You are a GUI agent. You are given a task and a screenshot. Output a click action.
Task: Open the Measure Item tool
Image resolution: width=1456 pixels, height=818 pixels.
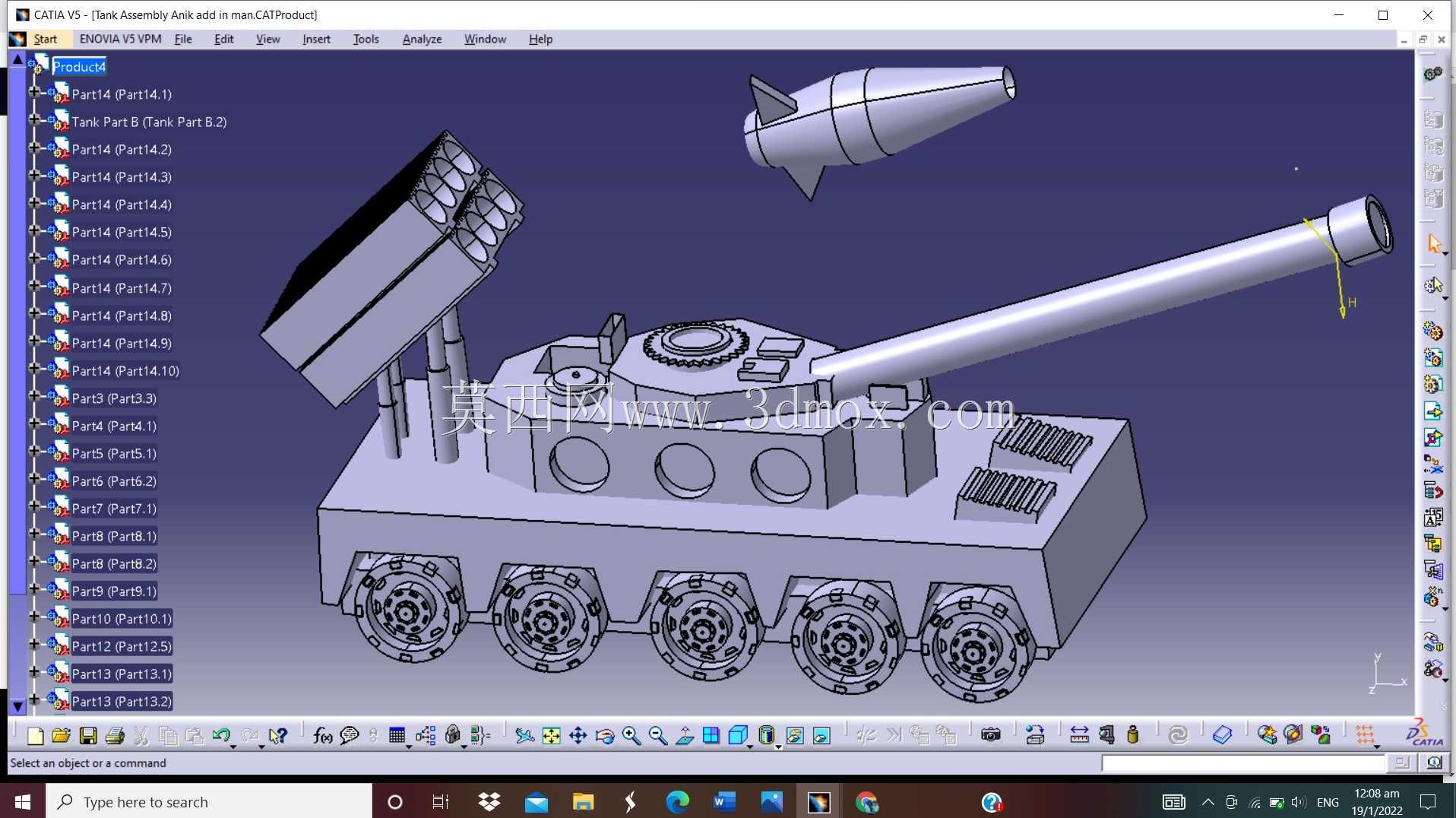point(1106,735)
